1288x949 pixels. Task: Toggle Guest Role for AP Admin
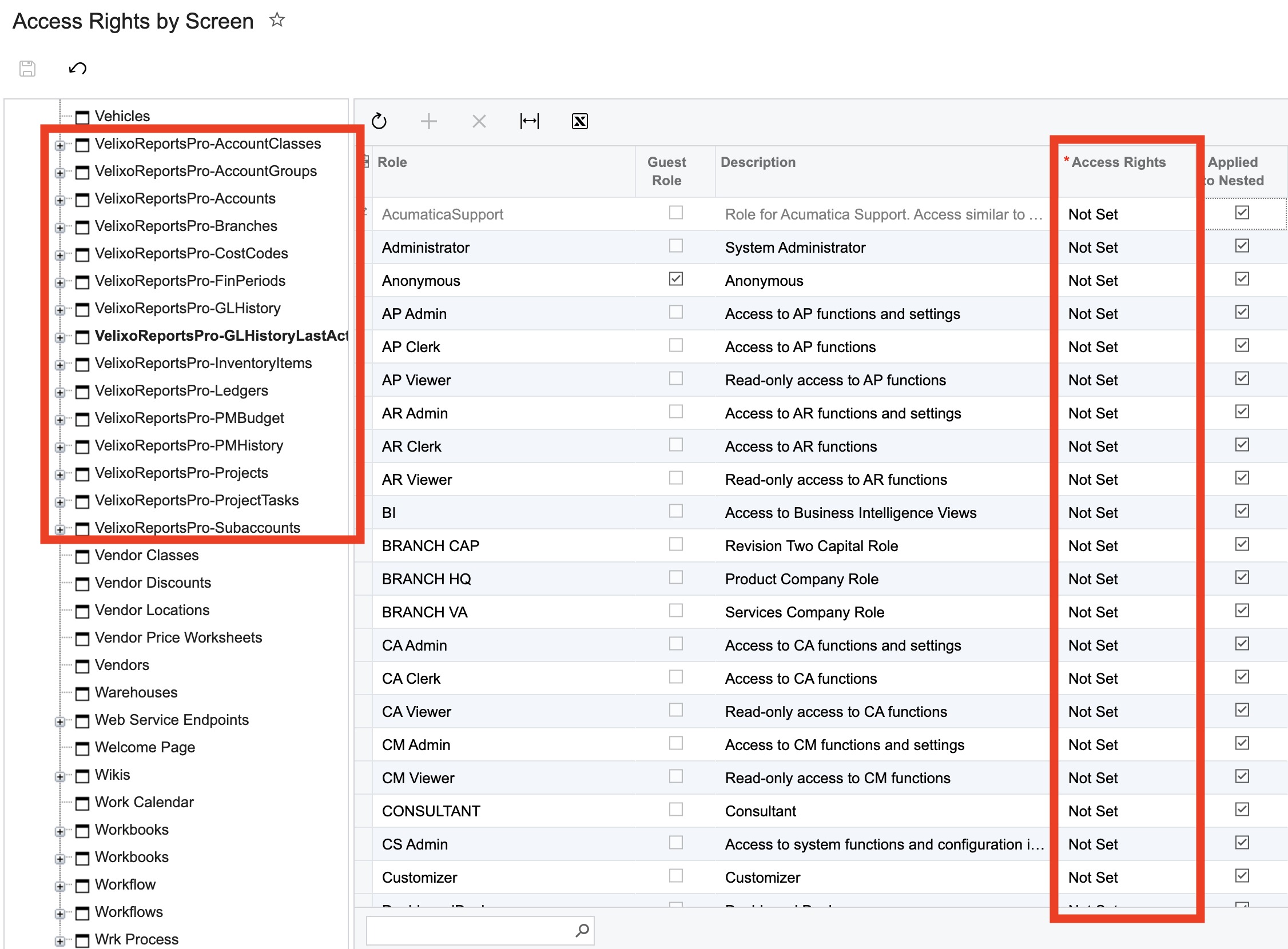pos(676,312)
